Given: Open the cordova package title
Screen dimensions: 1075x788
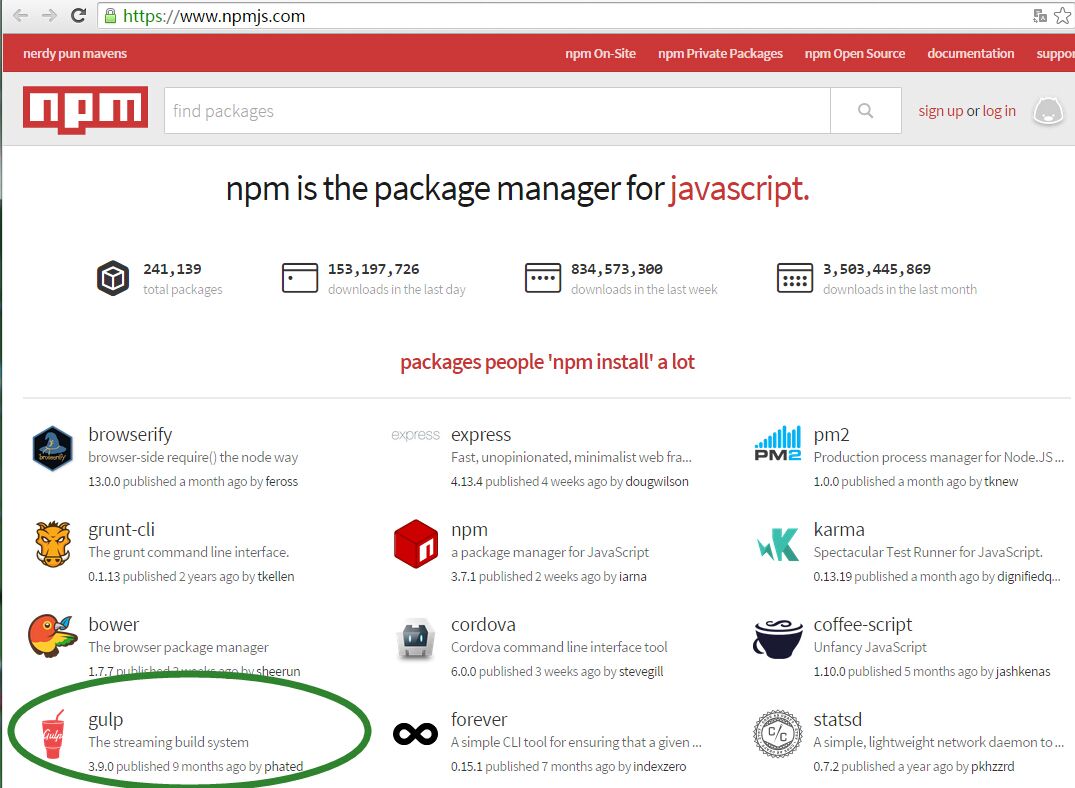Looking at the screenshot, I should tap(483, 624).
